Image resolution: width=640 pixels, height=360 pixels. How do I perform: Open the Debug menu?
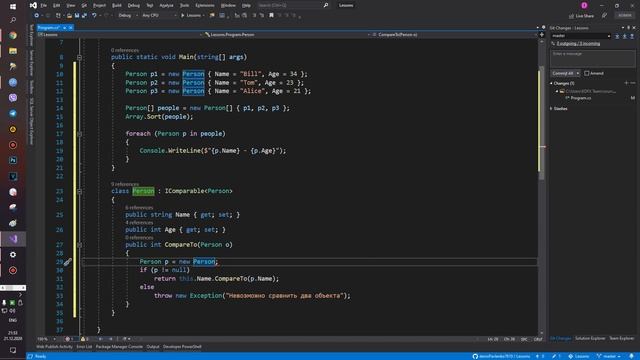click(x=133, y=5)
